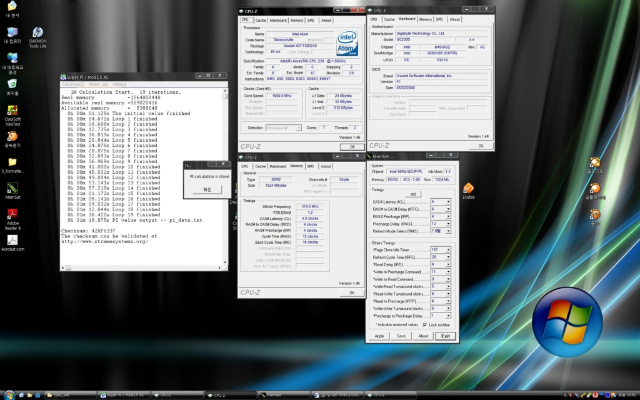The height and width of the screenshot is (400, 640).
Task: Click the Core Speed field in CPU-Z
Action: (x=282, y=96)
